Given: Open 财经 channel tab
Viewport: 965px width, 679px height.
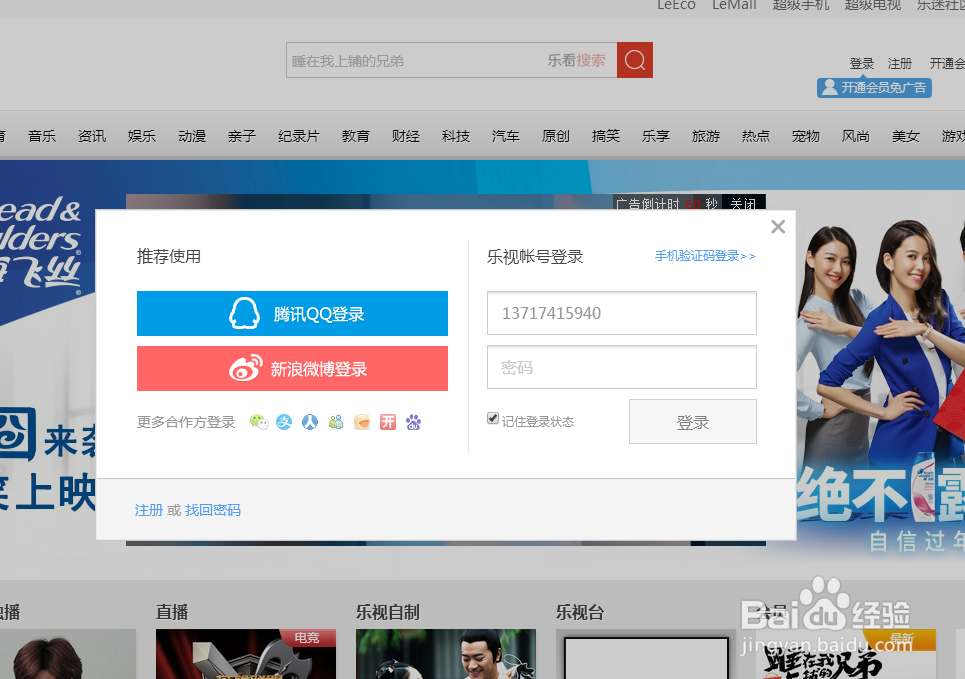Looking at the screenshot, I should tap(406, 136).
